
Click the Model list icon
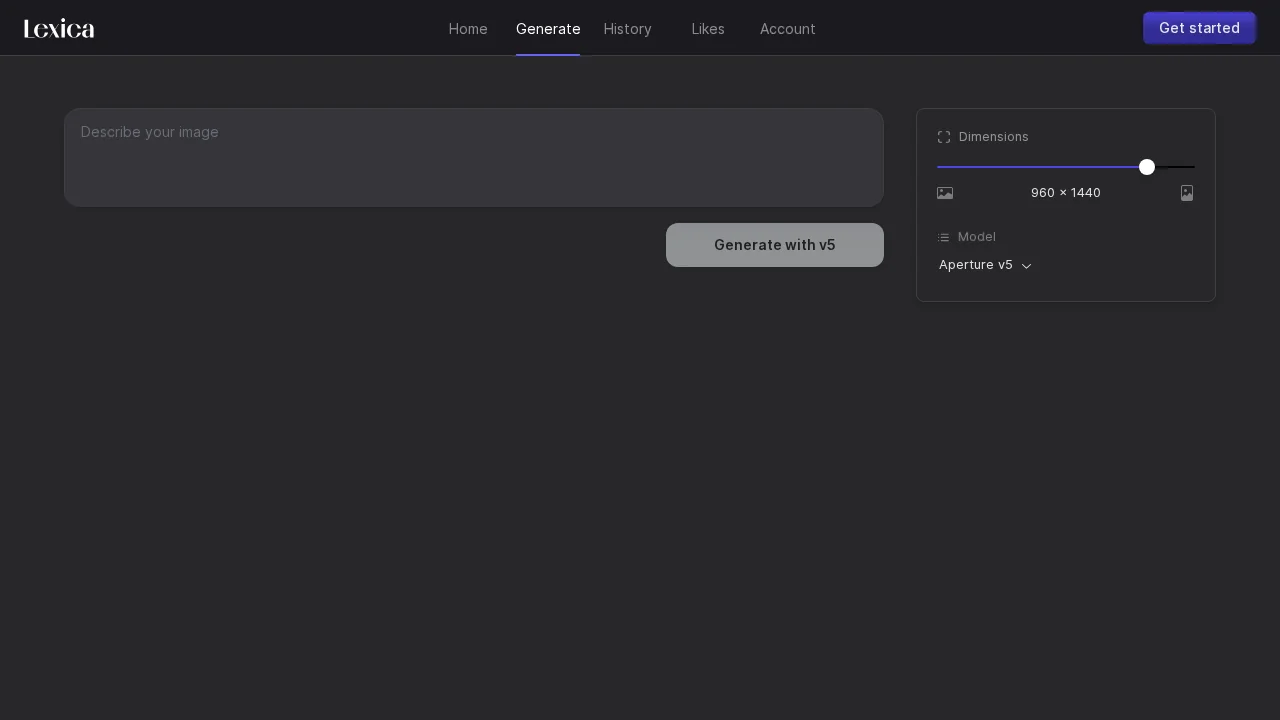tap(944, 237)
